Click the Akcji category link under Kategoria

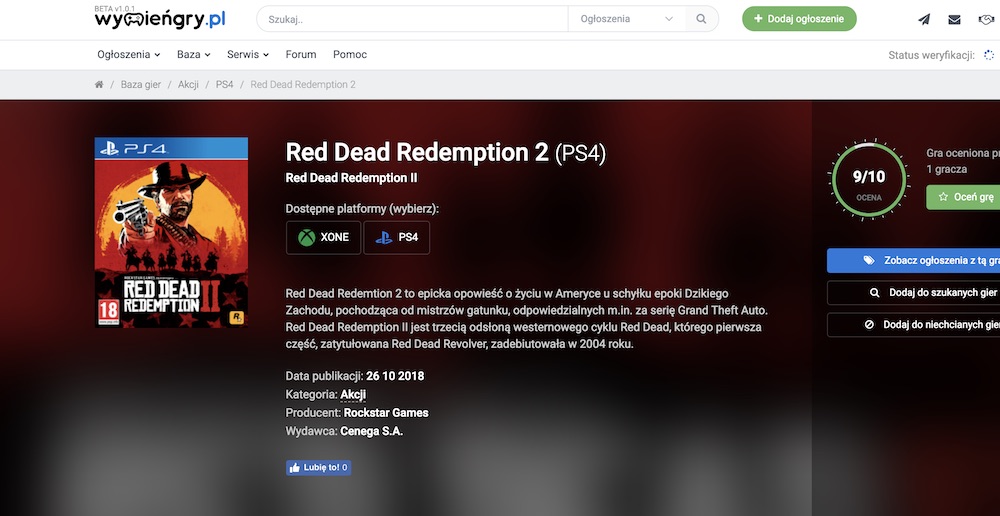[353, 394]
